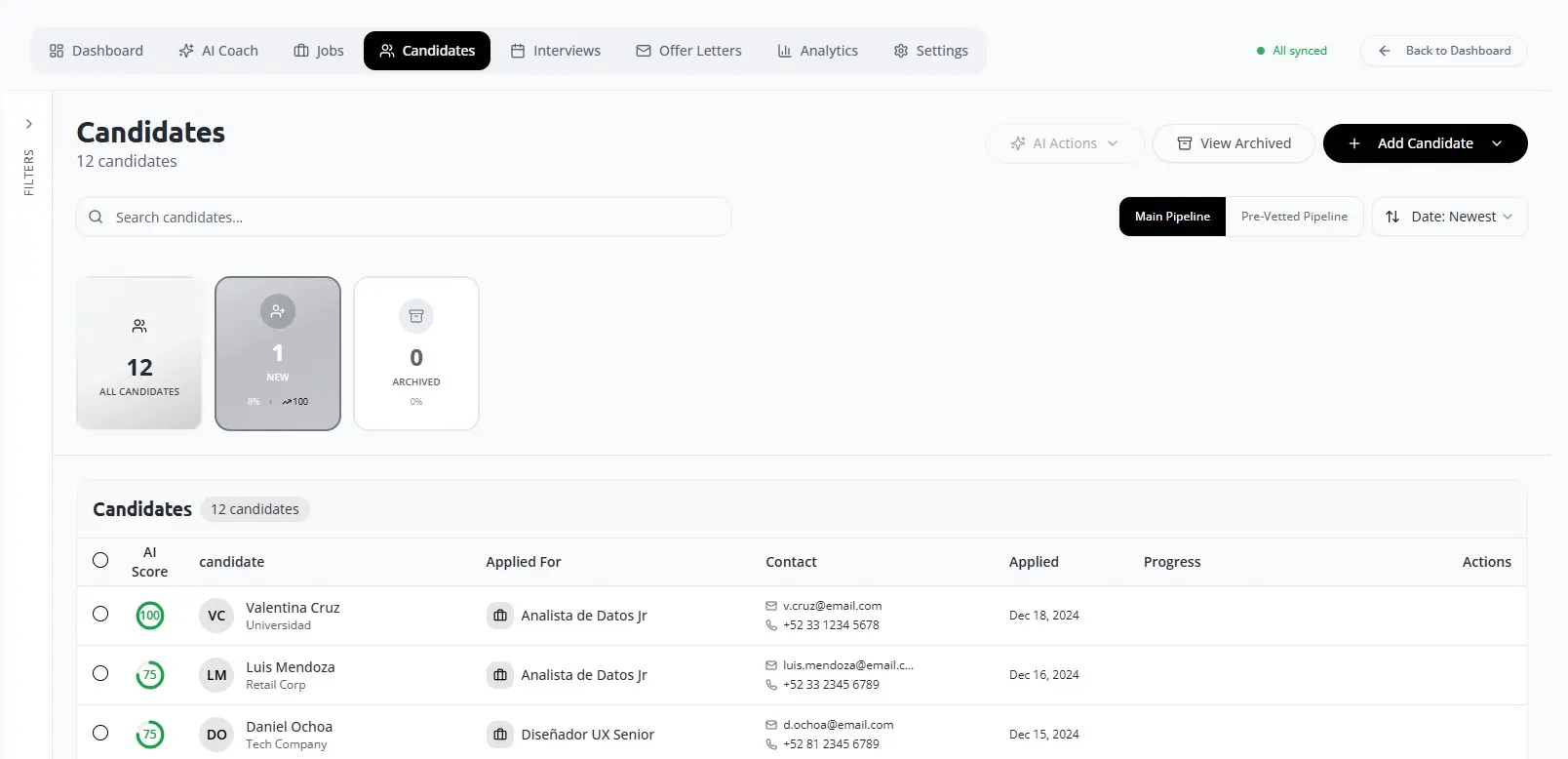
Task: Open the Analytics tab
Action: point(817,51)
